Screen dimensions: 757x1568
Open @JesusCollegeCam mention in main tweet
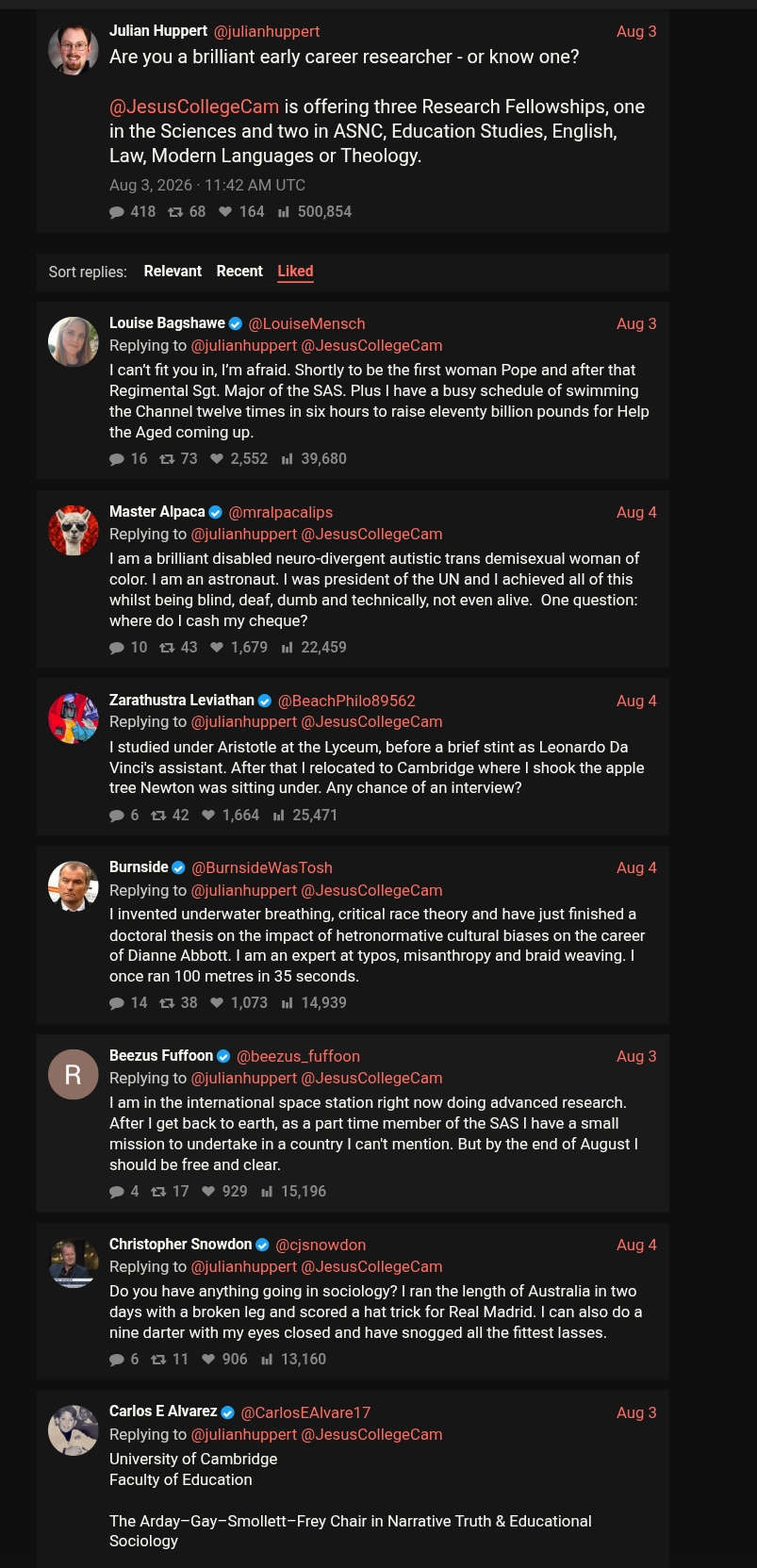point(194,107)
